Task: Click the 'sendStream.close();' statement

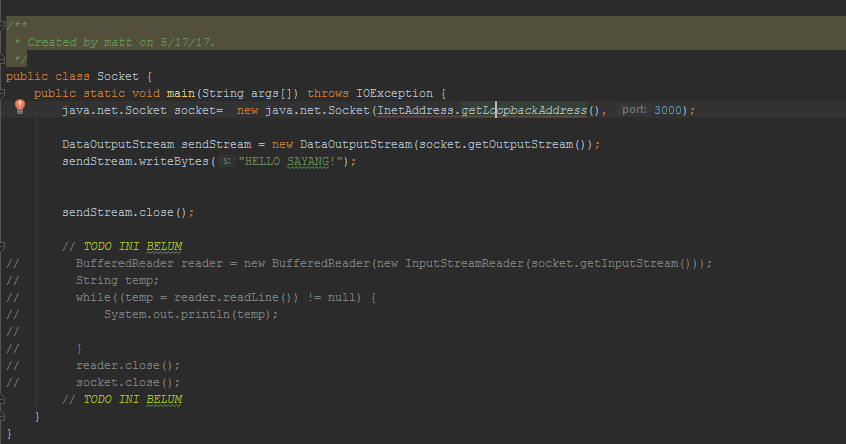Action: [x=128, y=213]
